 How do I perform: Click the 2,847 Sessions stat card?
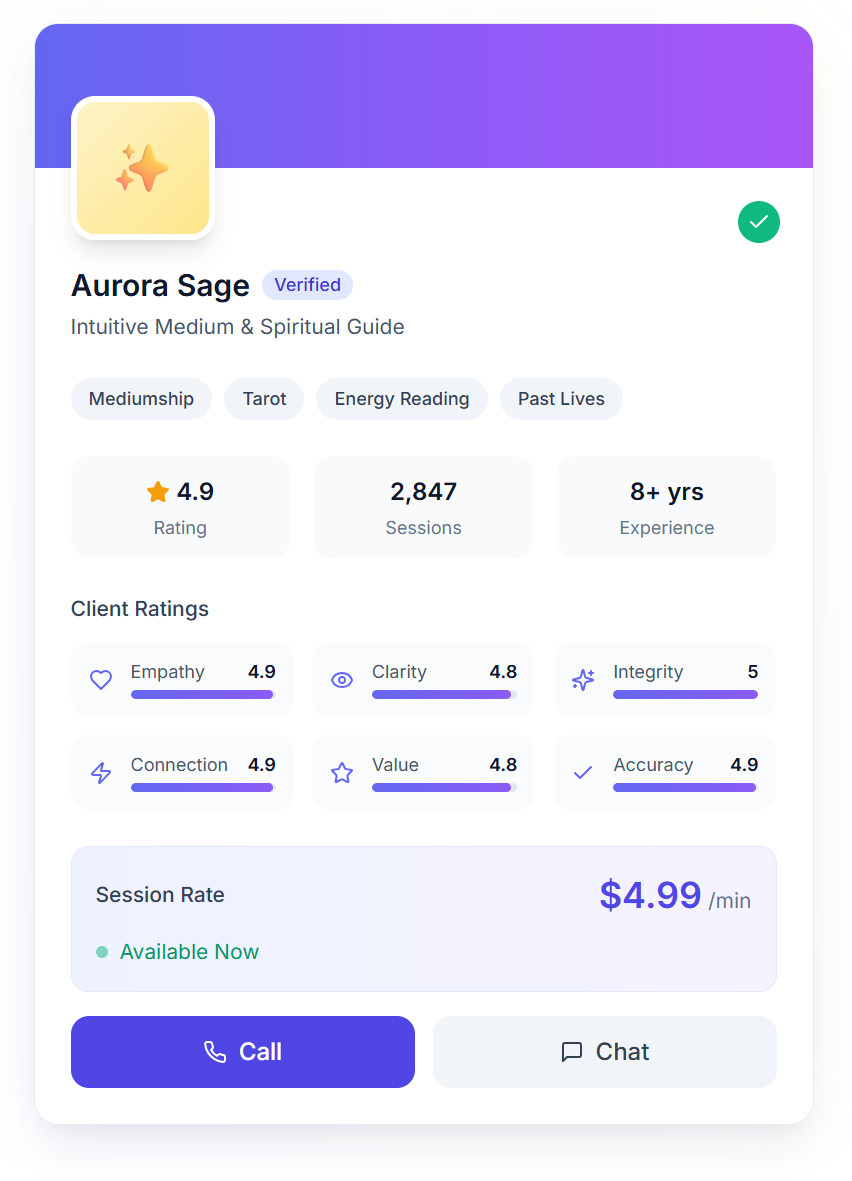pos(423,507)
